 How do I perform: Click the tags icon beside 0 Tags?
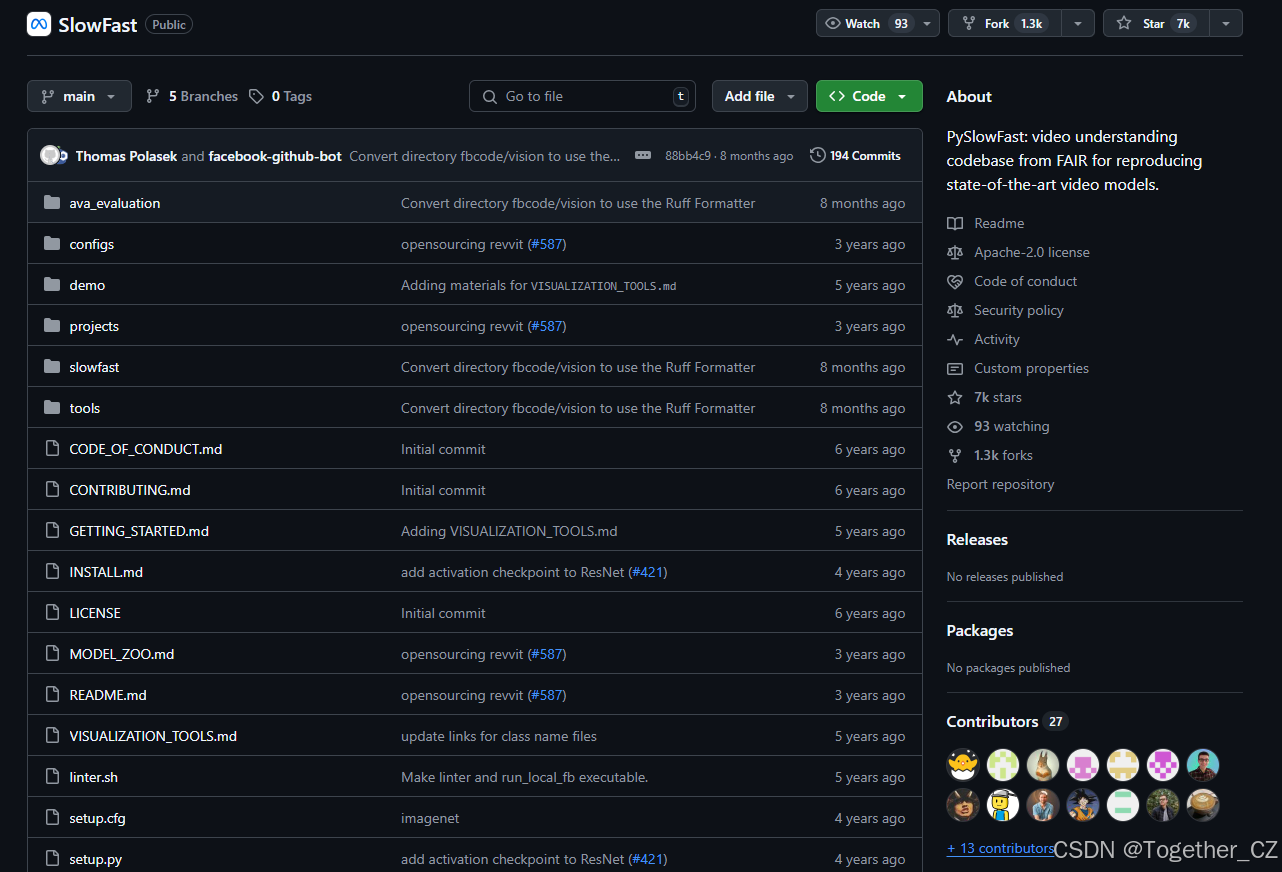[x=257, y=96]
